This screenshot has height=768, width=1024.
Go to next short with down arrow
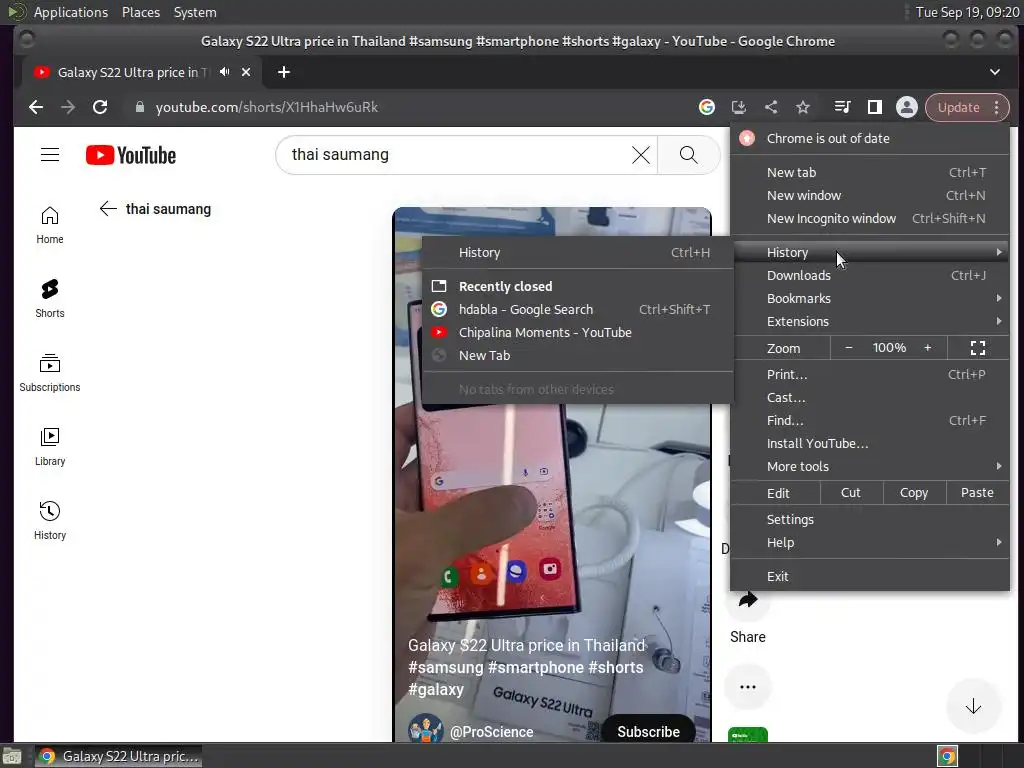[x=973, y=706]
